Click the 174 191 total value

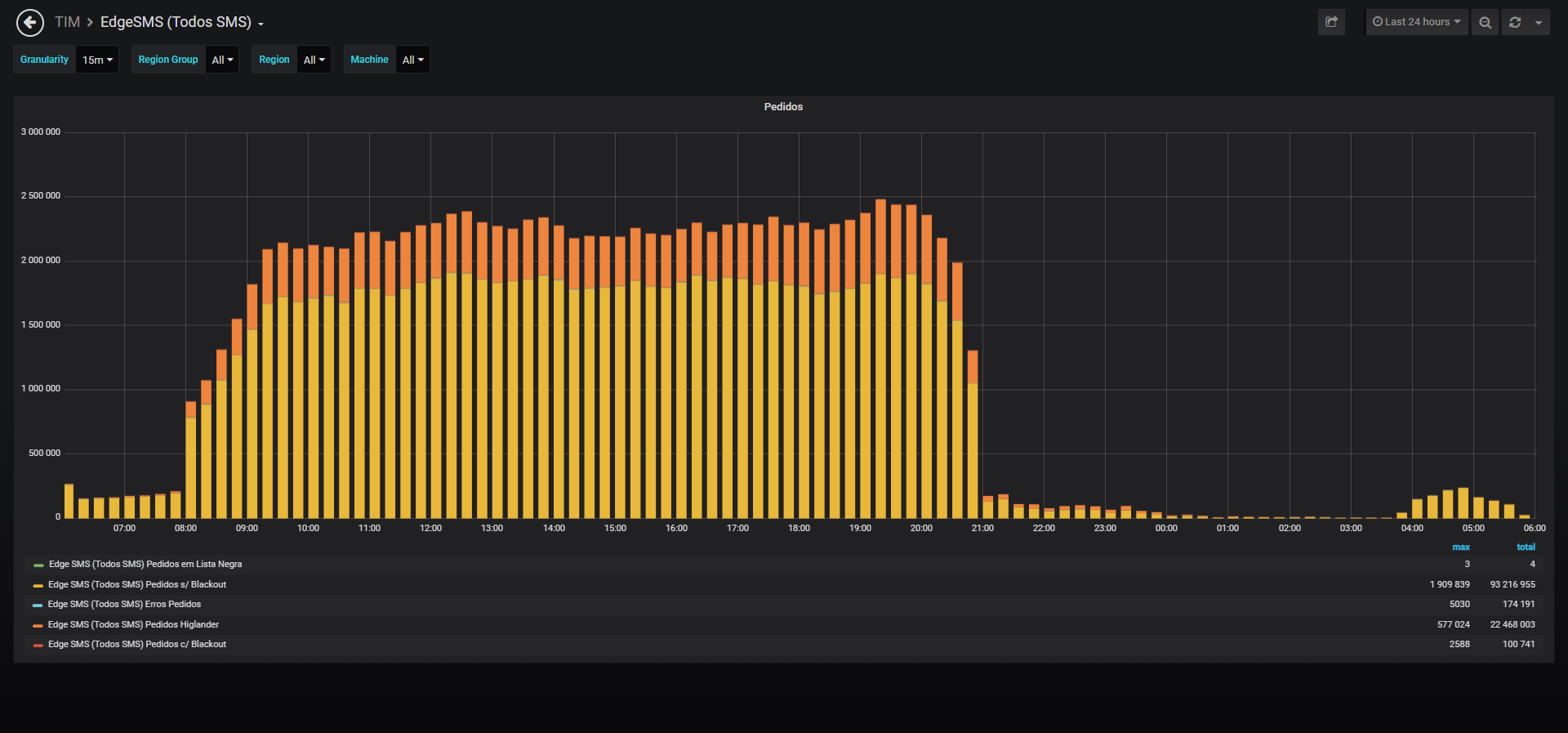pos(1518,604)
